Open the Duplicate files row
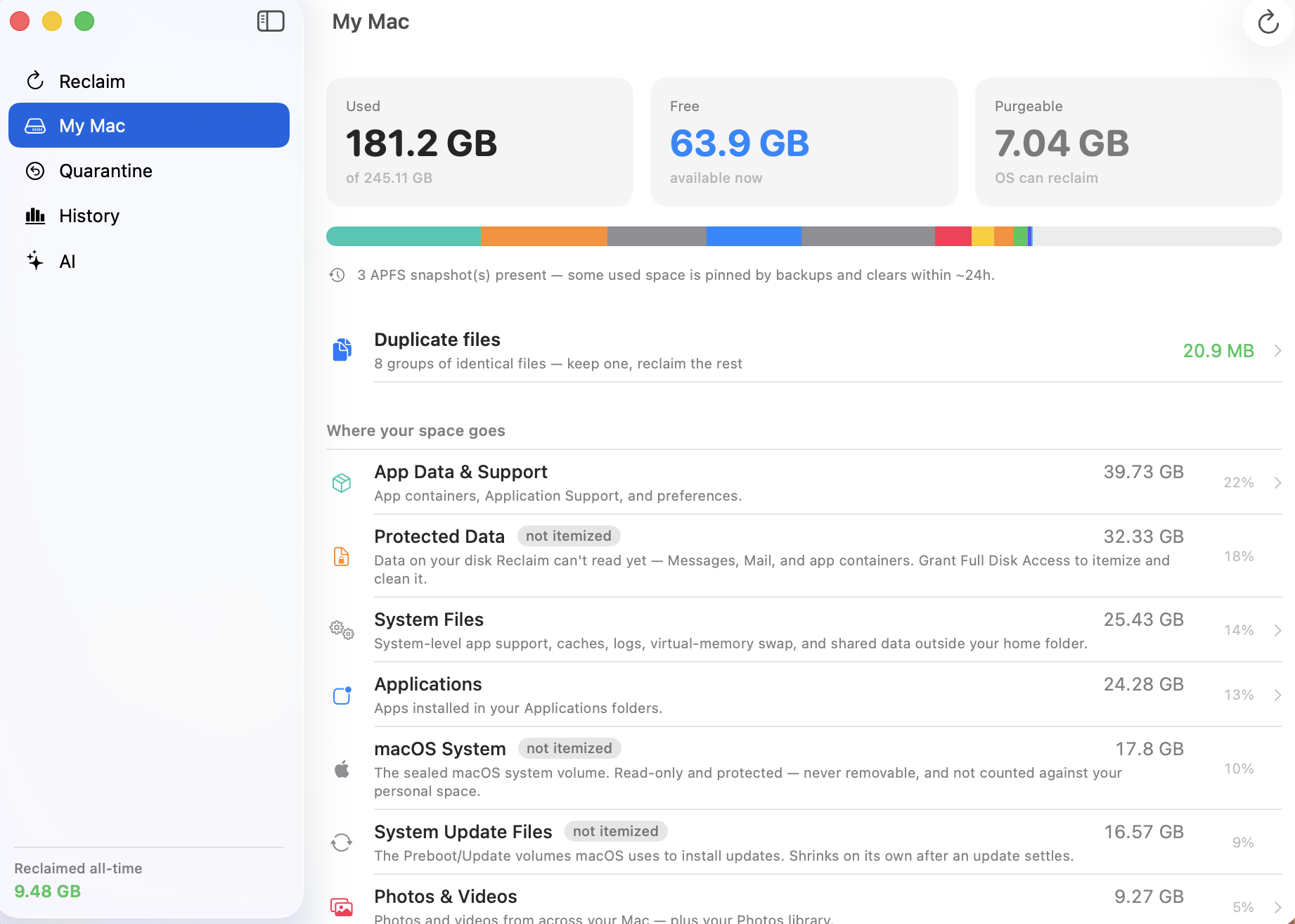This screenshot has width=1295, height=924. (804, 350)
